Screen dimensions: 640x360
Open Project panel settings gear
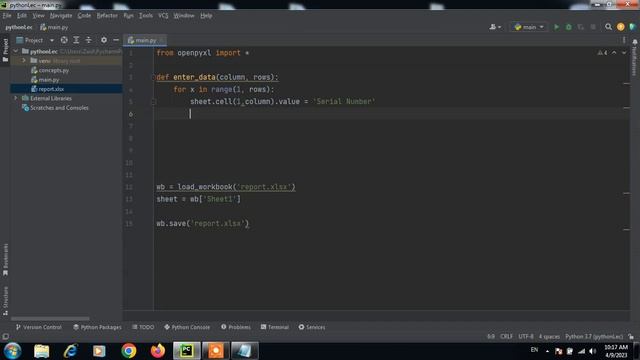[104, 40]
